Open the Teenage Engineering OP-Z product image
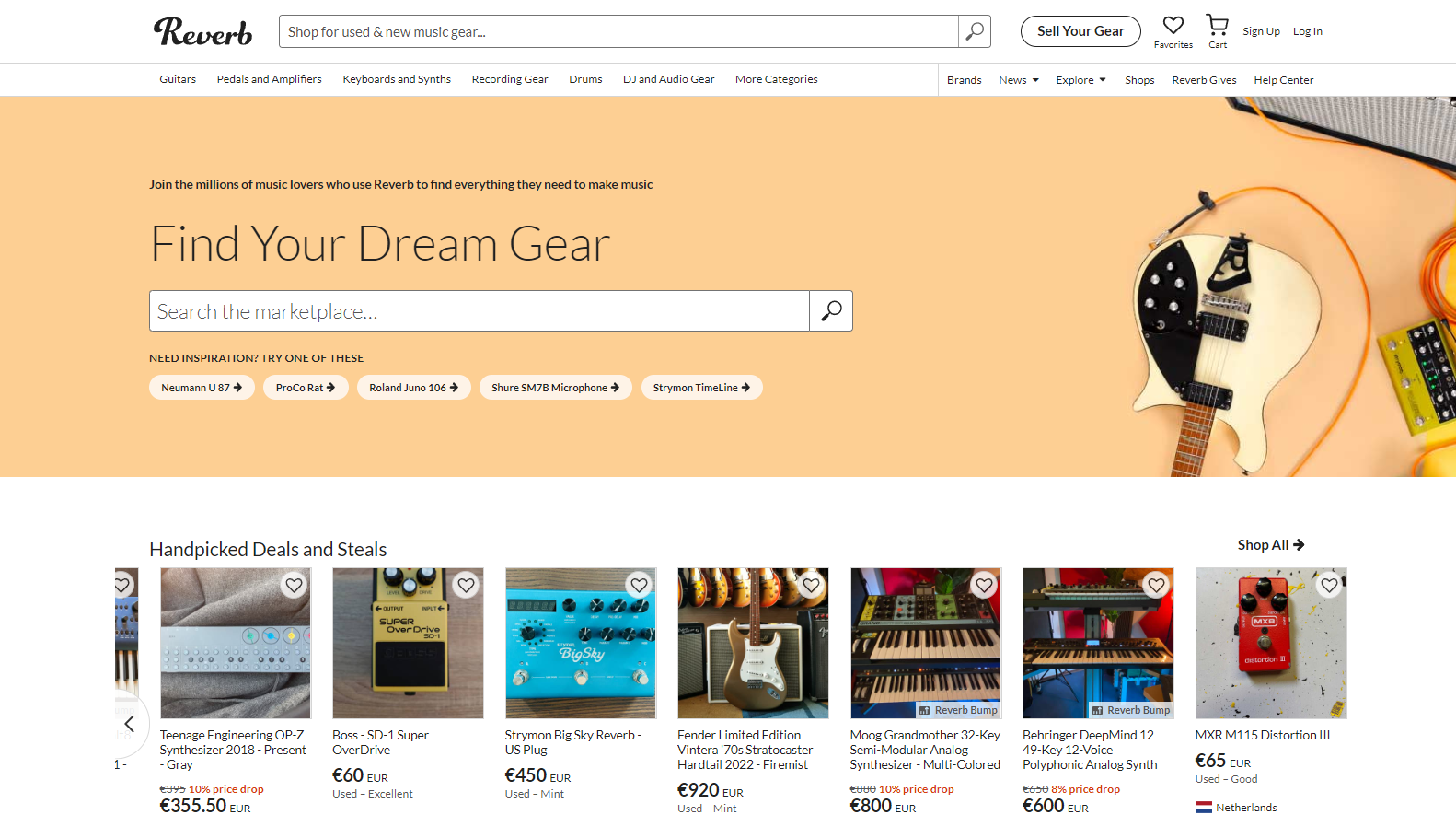The image size is (1456, 815). click(x=236, y=643)
